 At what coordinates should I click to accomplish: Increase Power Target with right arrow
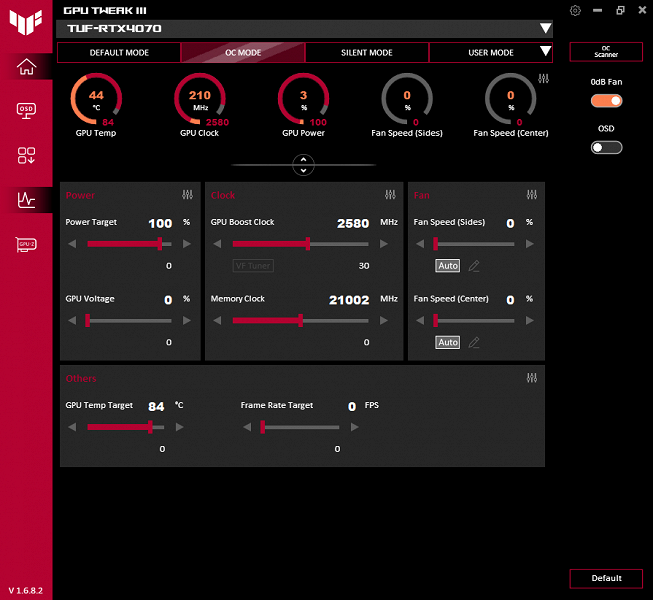click(187, 244)
